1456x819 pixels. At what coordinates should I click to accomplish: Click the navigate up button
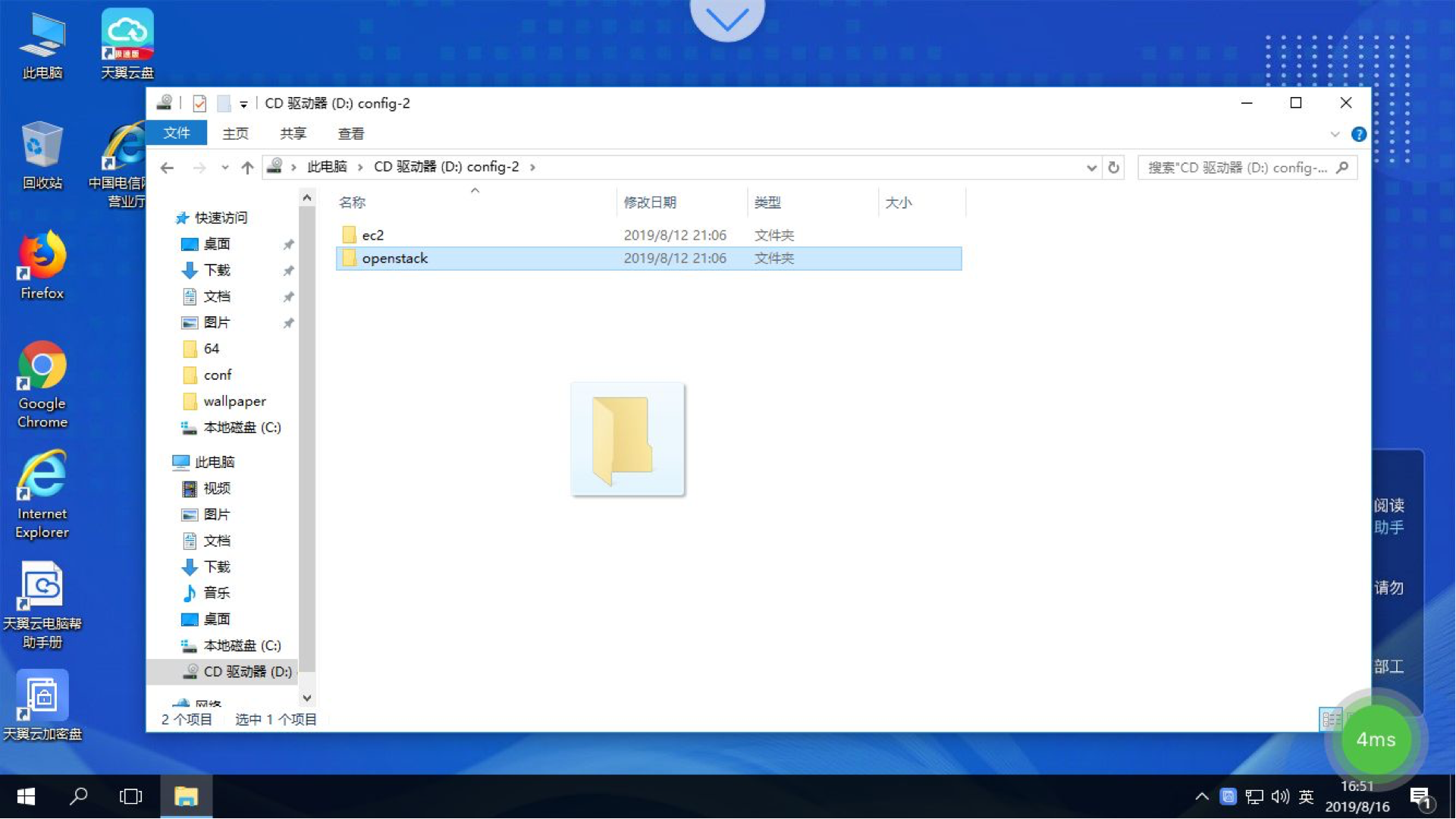coord(249,167)
